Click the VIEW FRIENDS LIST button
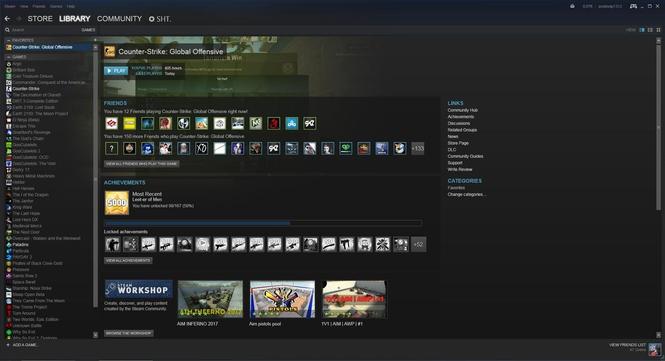 click(627, 345)
